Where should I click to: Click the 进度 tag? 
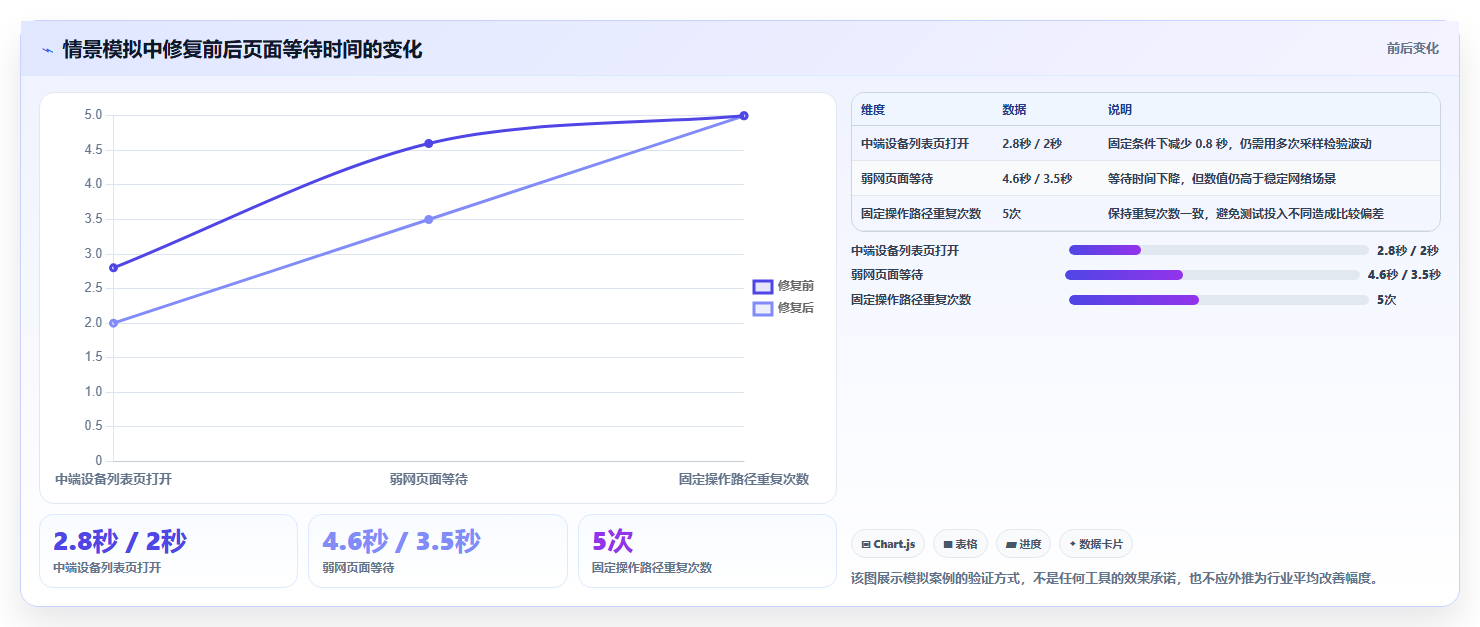[x=1023, y=544]
